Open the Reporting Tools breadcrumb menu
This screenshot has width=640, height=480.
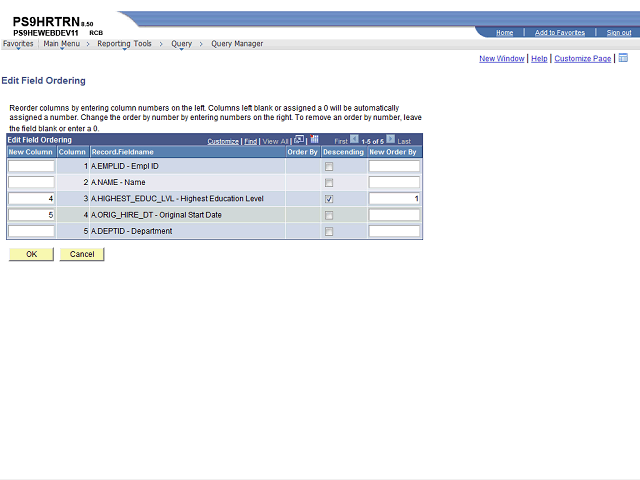click(x=124, y=44)
